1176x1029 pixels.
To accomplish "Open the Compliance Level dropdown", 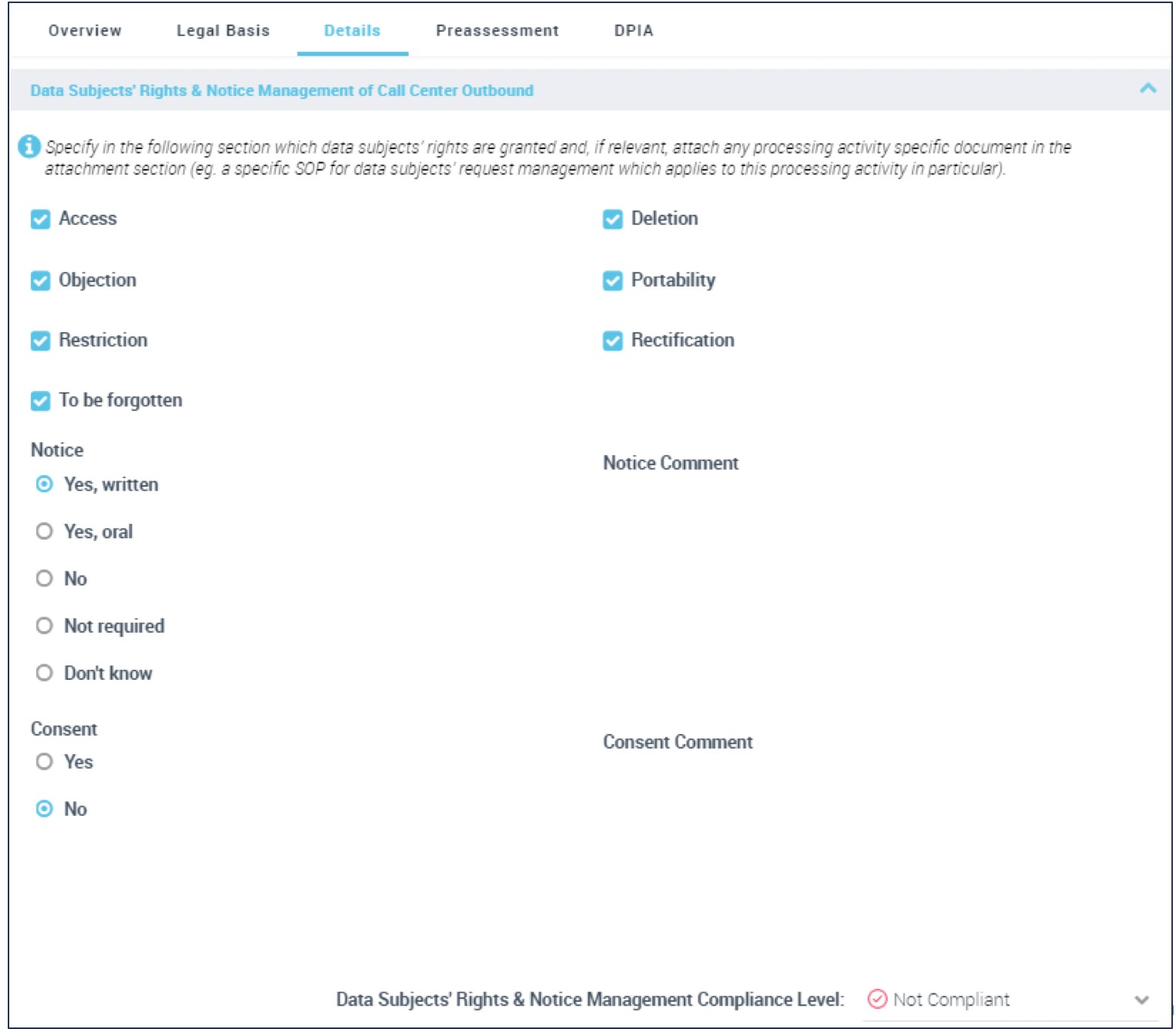I will (1140, 1000).
